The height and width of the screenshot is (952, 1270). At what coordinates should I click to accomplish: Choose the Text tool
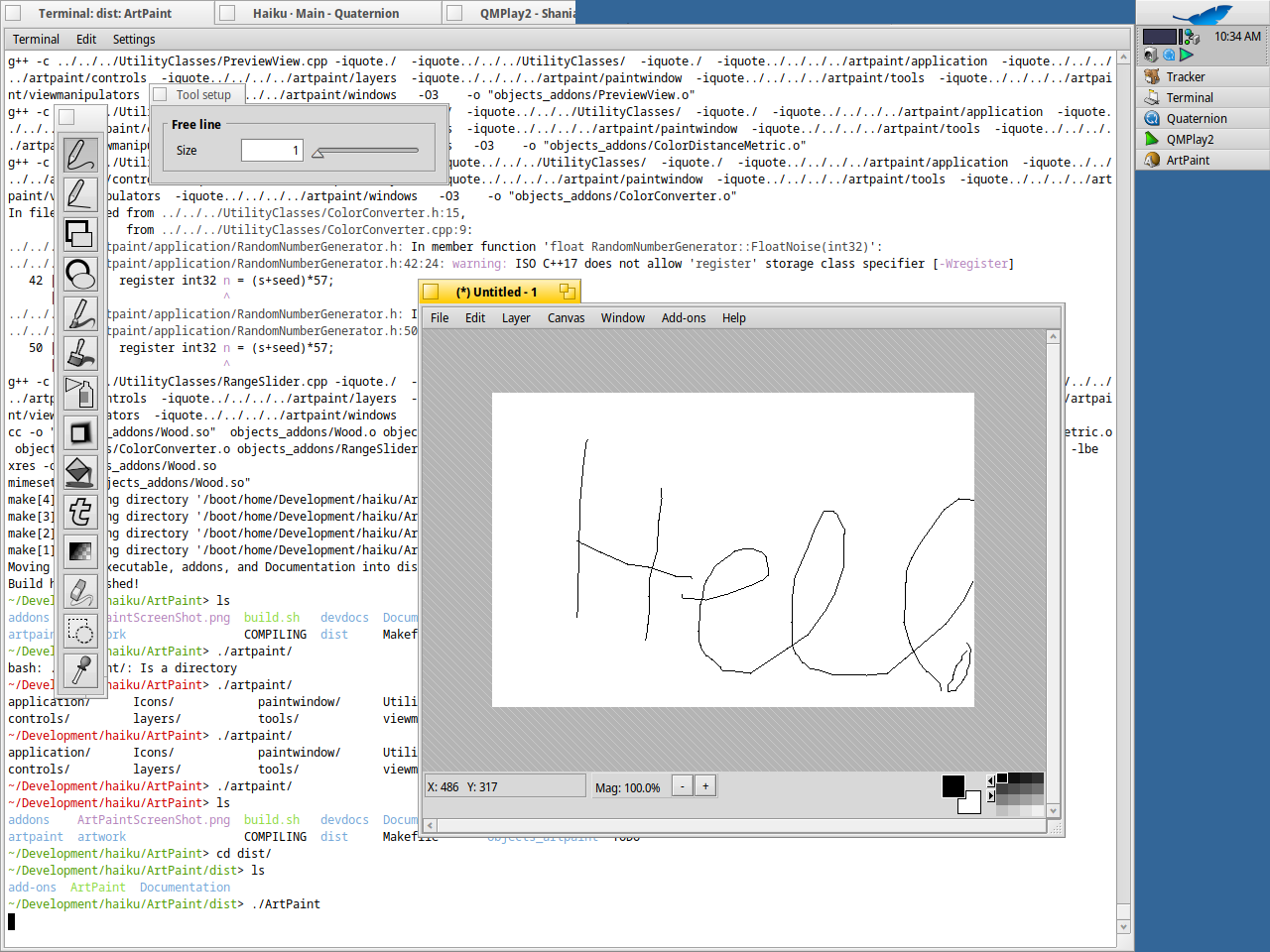click(80, 512)
